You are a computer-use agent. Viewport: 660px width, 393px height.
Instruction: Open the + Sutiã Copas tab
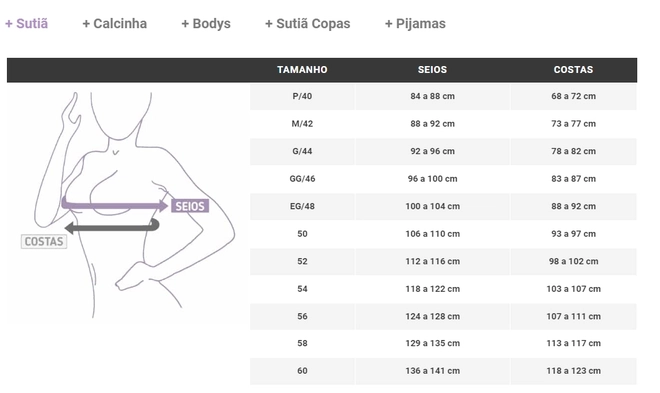click(308, 24)
